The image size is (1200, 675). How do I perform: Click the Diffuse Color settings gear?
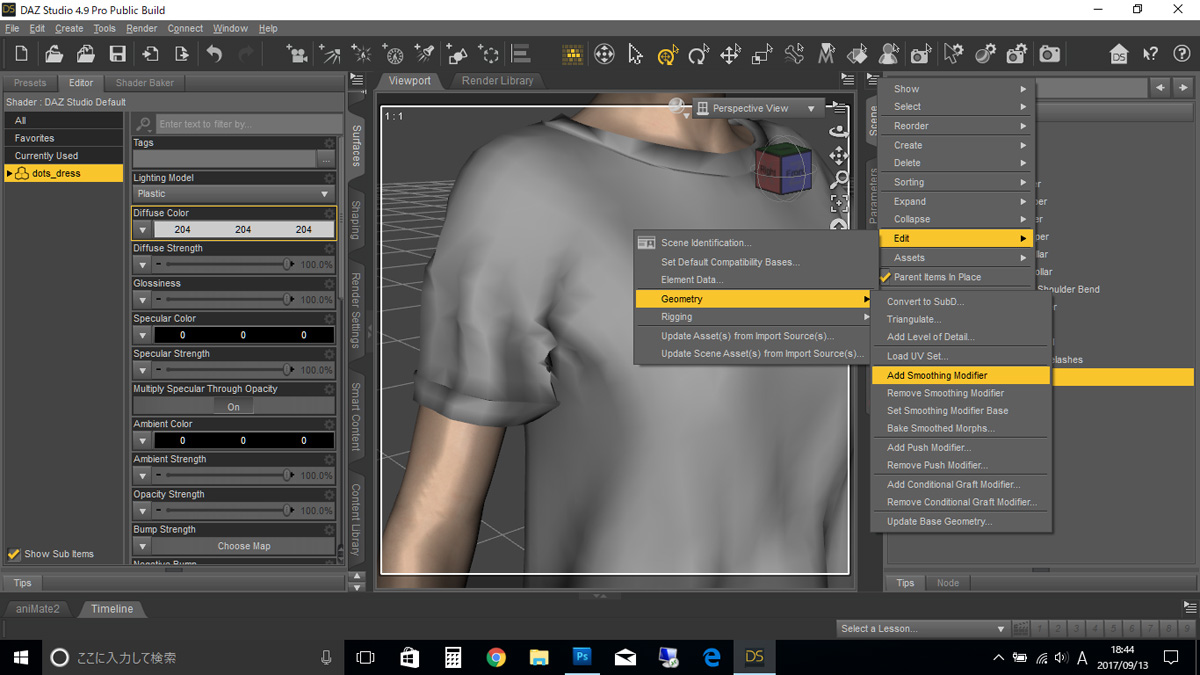(329, 213)
